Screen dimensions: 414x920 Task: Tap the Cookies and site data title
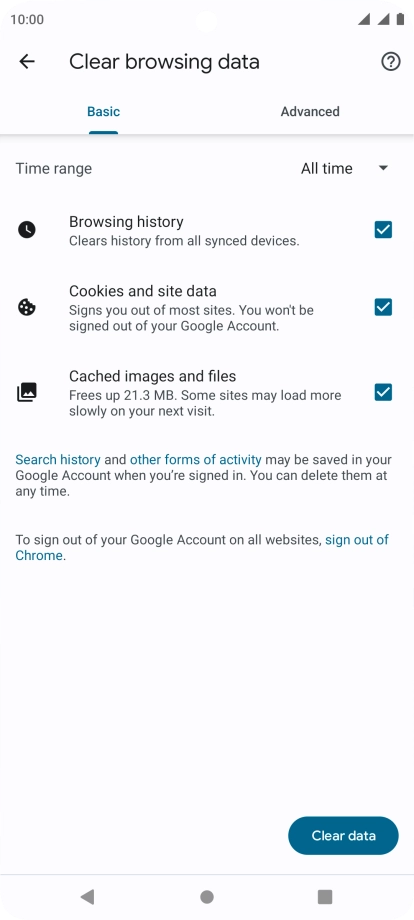142,291
